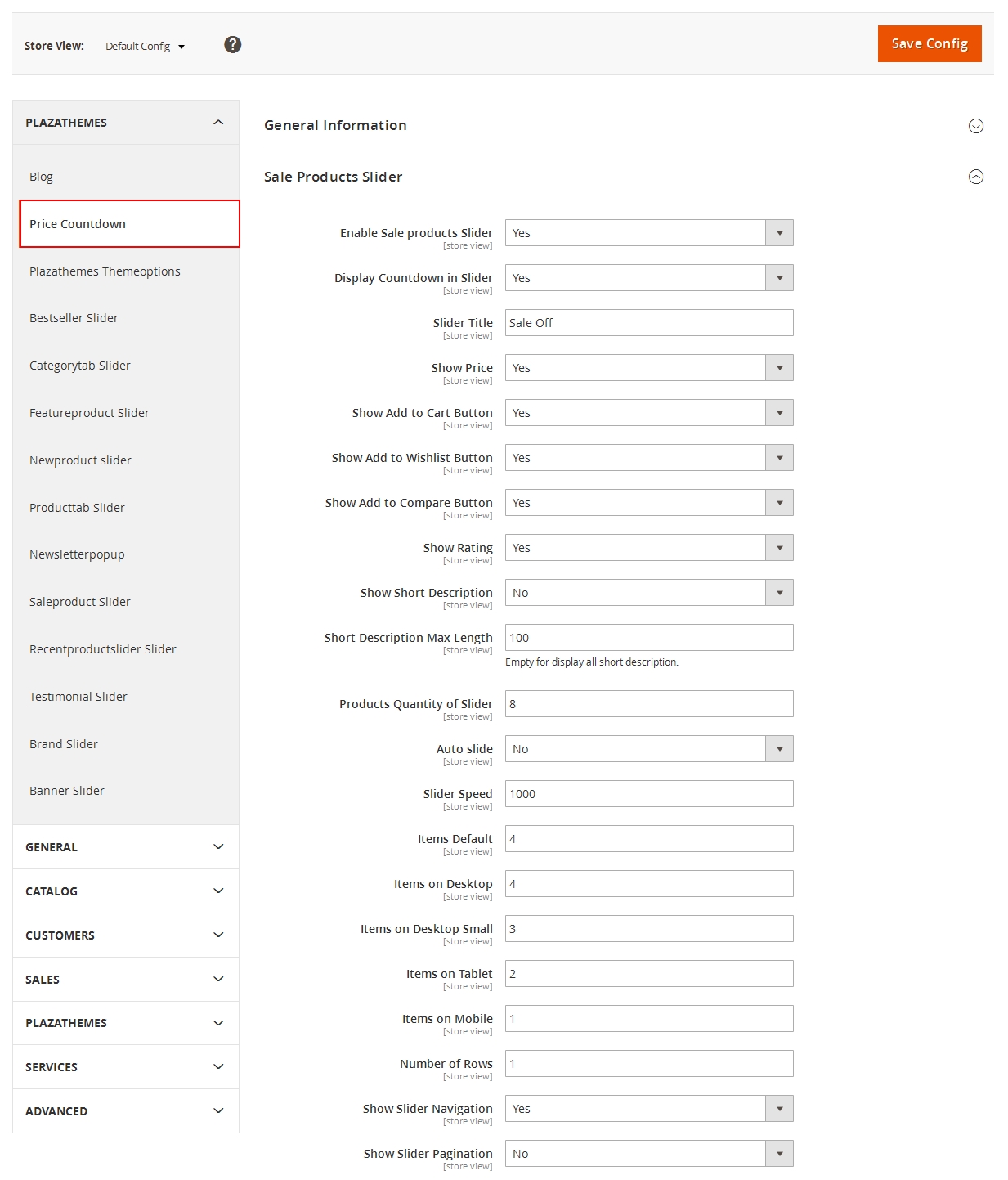
Task: Focus the Slider Speed input field
Action: pos(648,794)
